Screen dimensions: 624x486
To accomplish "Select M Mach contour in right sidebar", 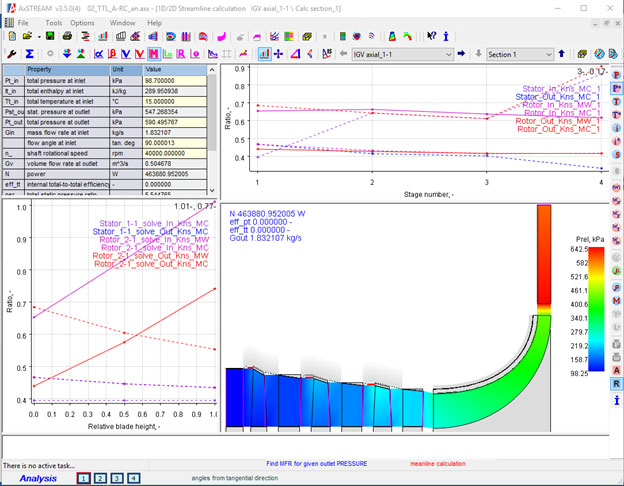I will 616,301.
